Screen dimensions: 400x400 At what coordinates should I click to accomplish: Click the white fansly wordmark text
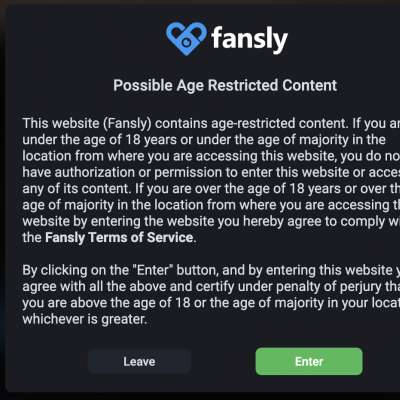[250, 39]
